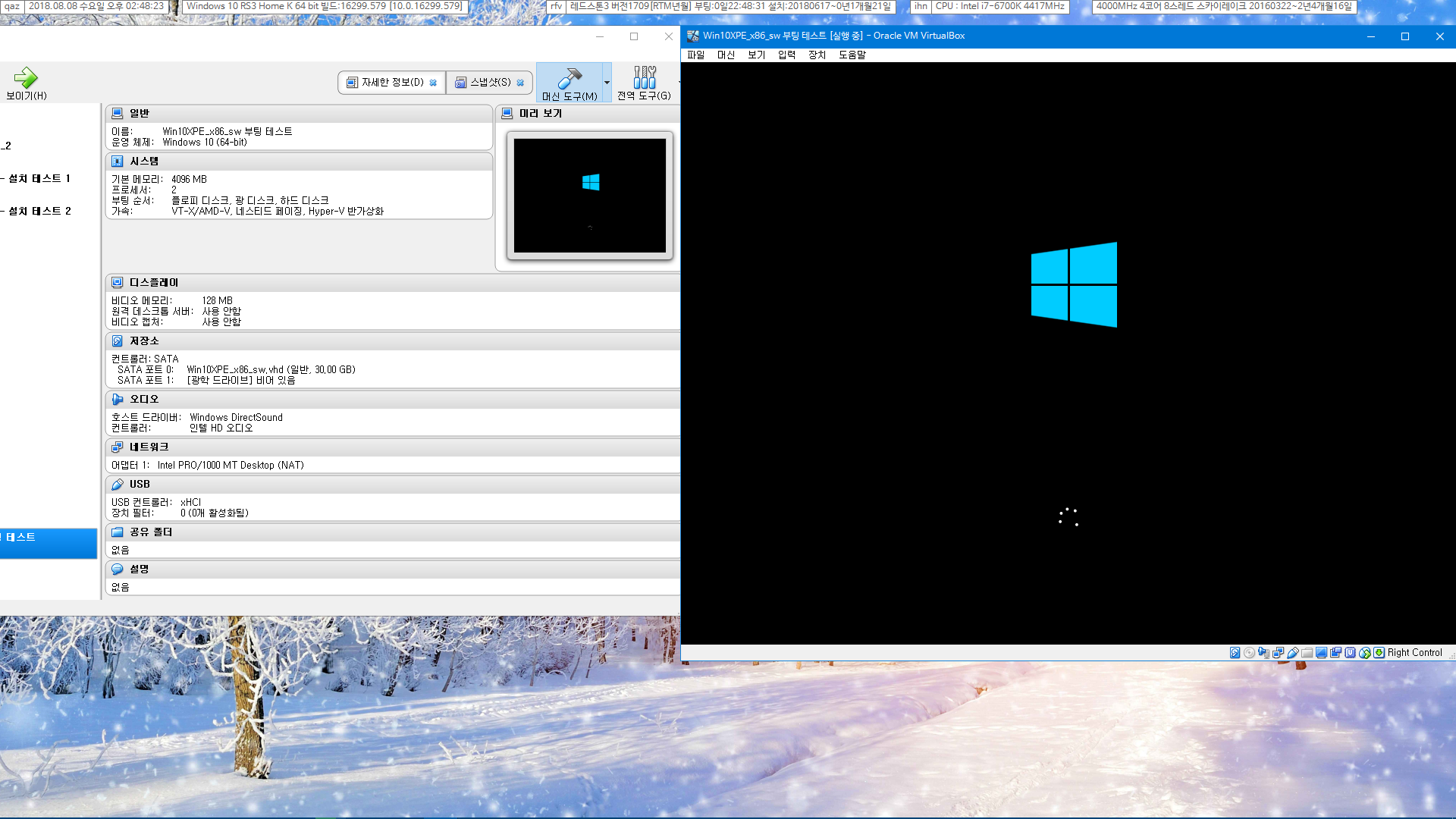Click the VirtualBox icon in VM title bar
The image size is (1456, 819).
coord(692,36)
